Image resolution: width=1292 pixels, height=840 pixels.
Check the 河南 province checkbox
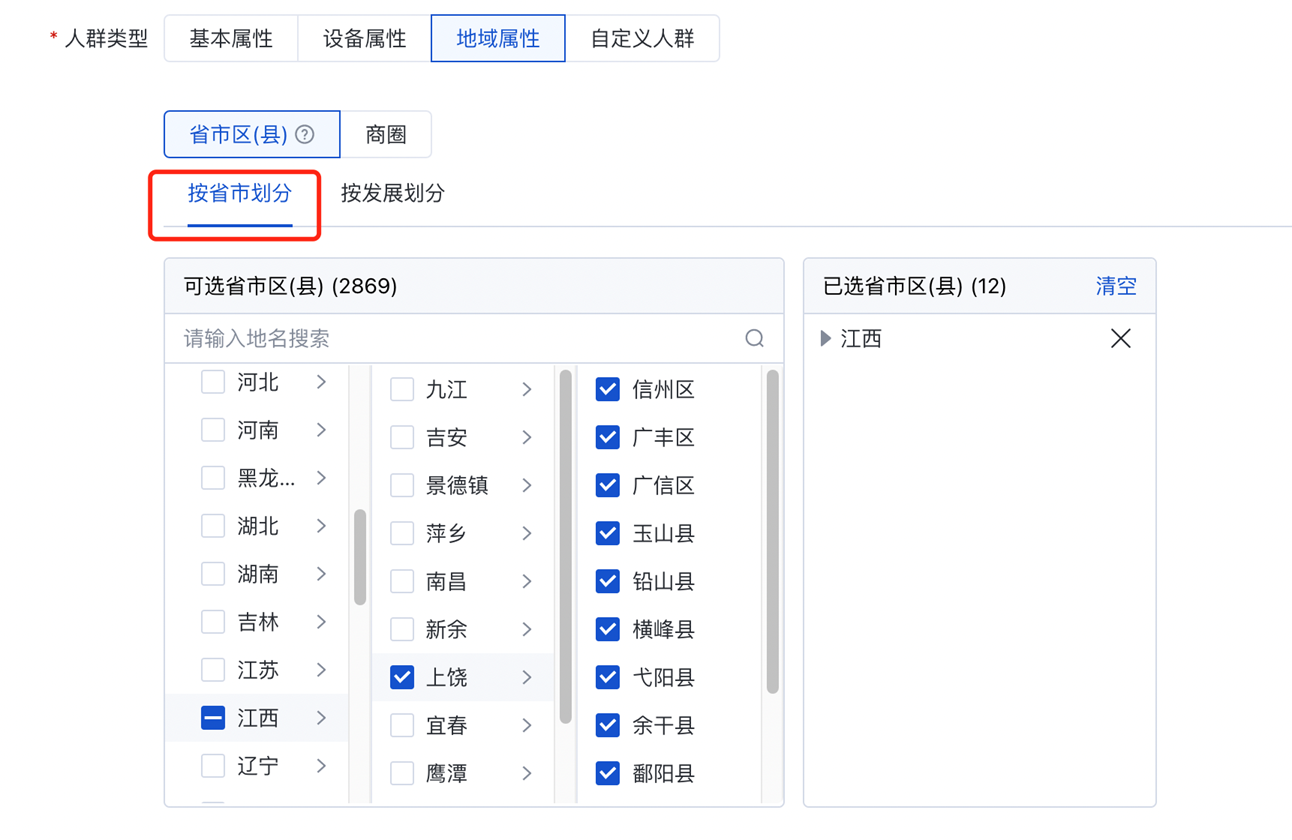(213, 430)
